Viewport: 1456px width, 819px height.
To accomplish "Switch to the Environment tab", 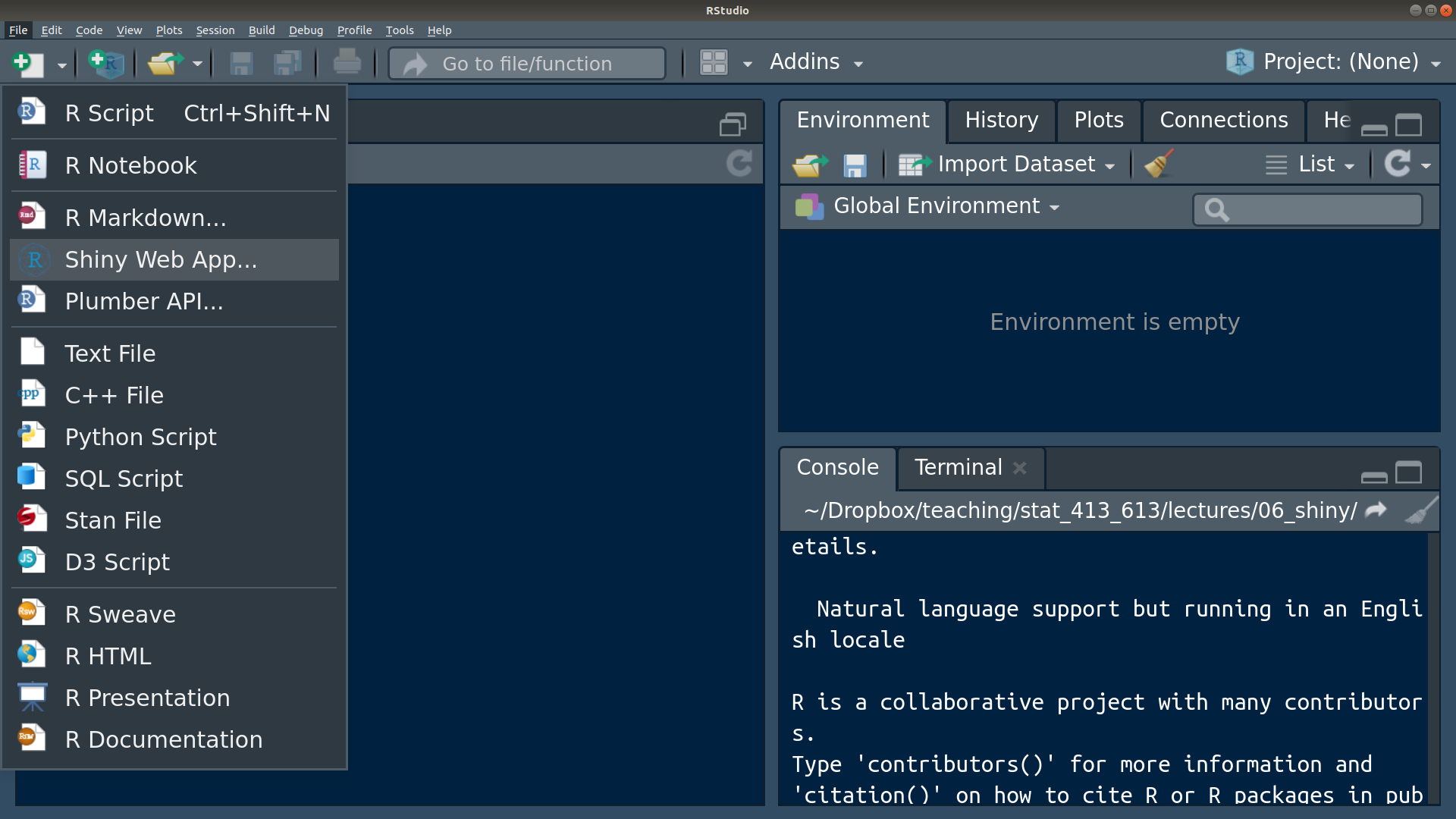I will coord(863,121).
